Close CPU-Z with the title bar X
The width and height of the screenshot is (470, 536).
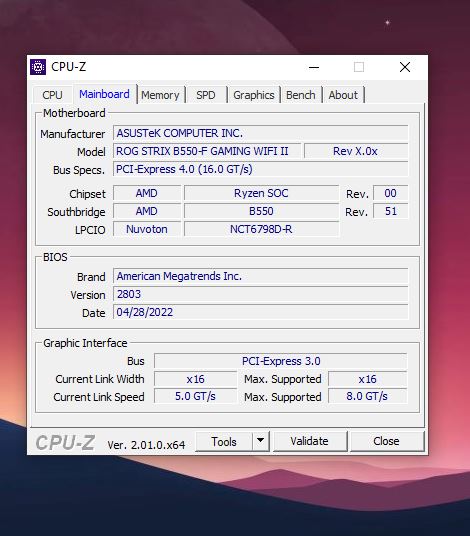[405, 67]
